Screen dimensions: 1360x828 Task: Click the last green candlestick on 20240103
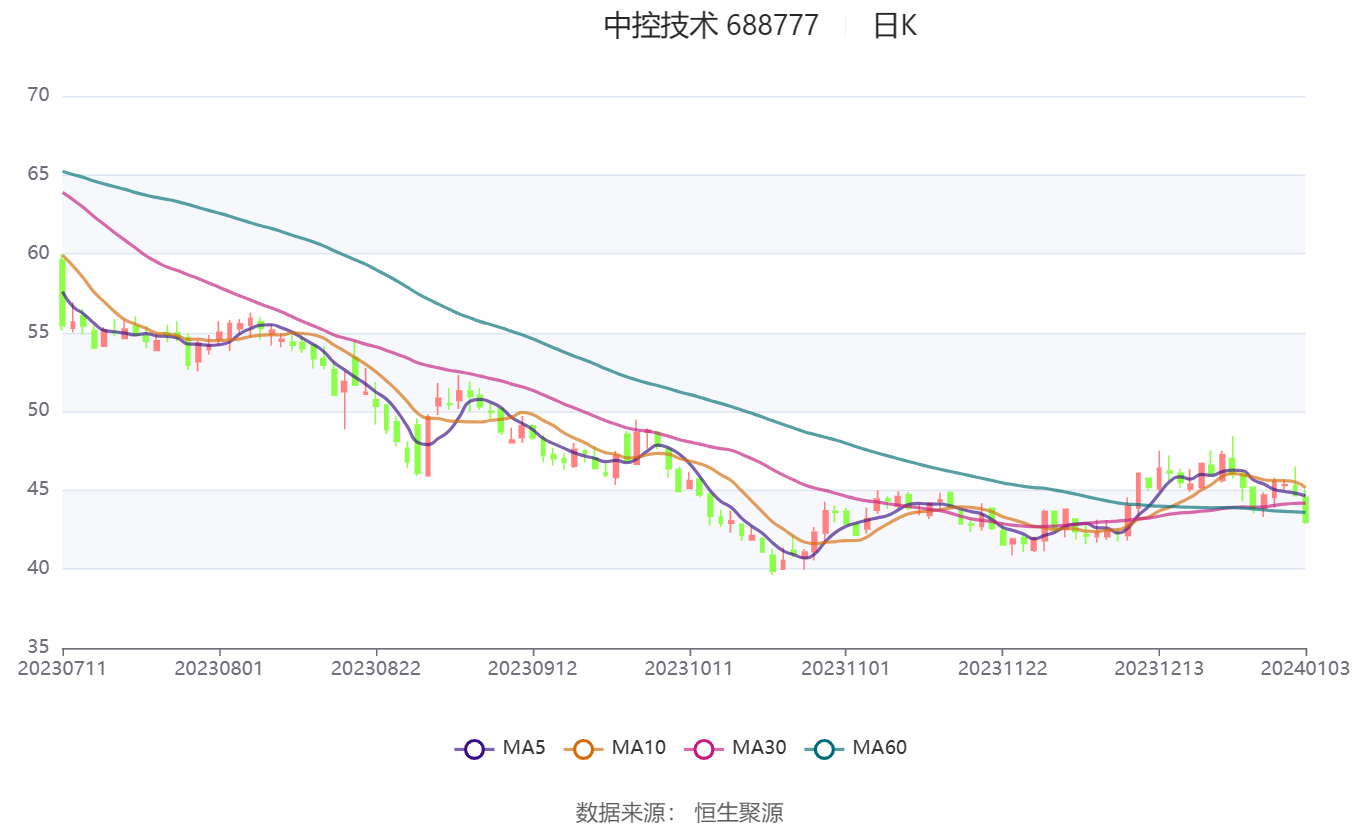(x=1306, y=509)
